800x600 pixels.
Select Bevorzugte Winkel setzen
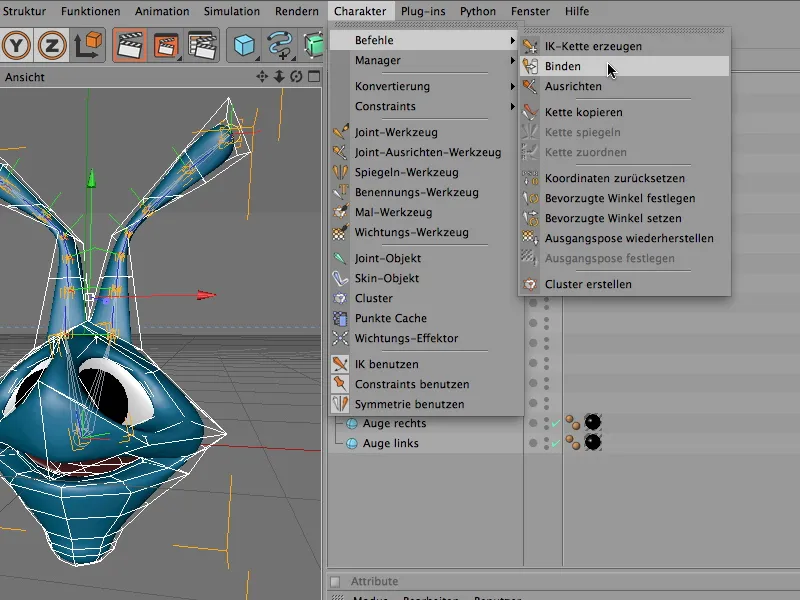[624, 218]
